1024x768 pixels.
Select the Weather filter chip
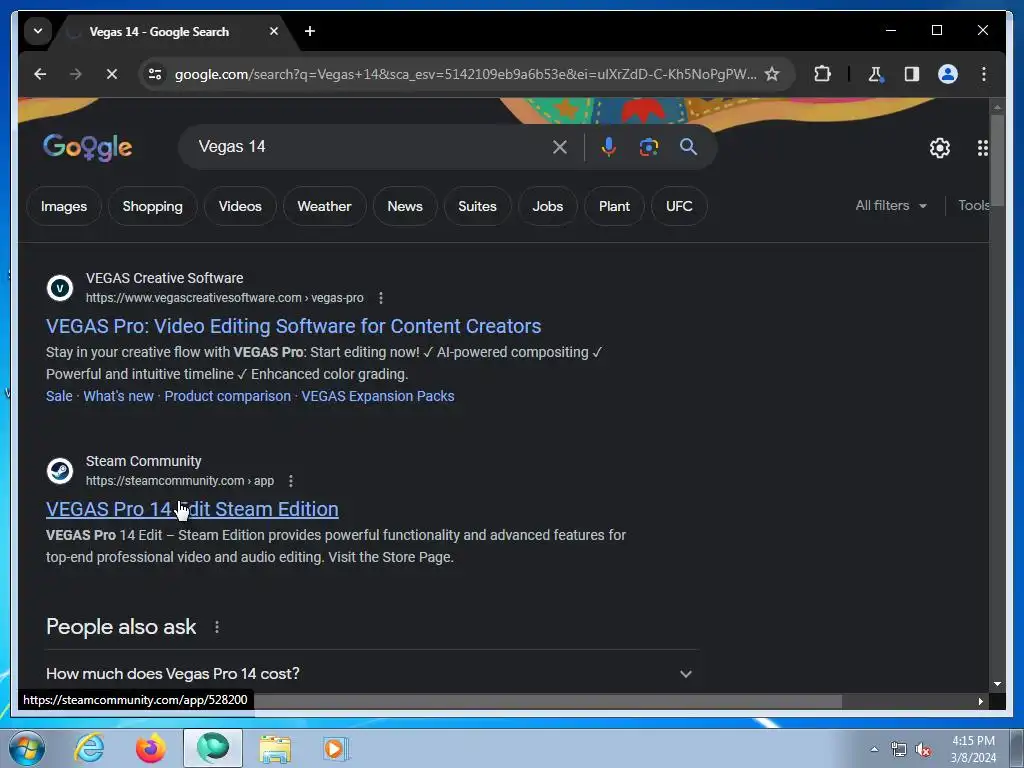coord(325,206)
